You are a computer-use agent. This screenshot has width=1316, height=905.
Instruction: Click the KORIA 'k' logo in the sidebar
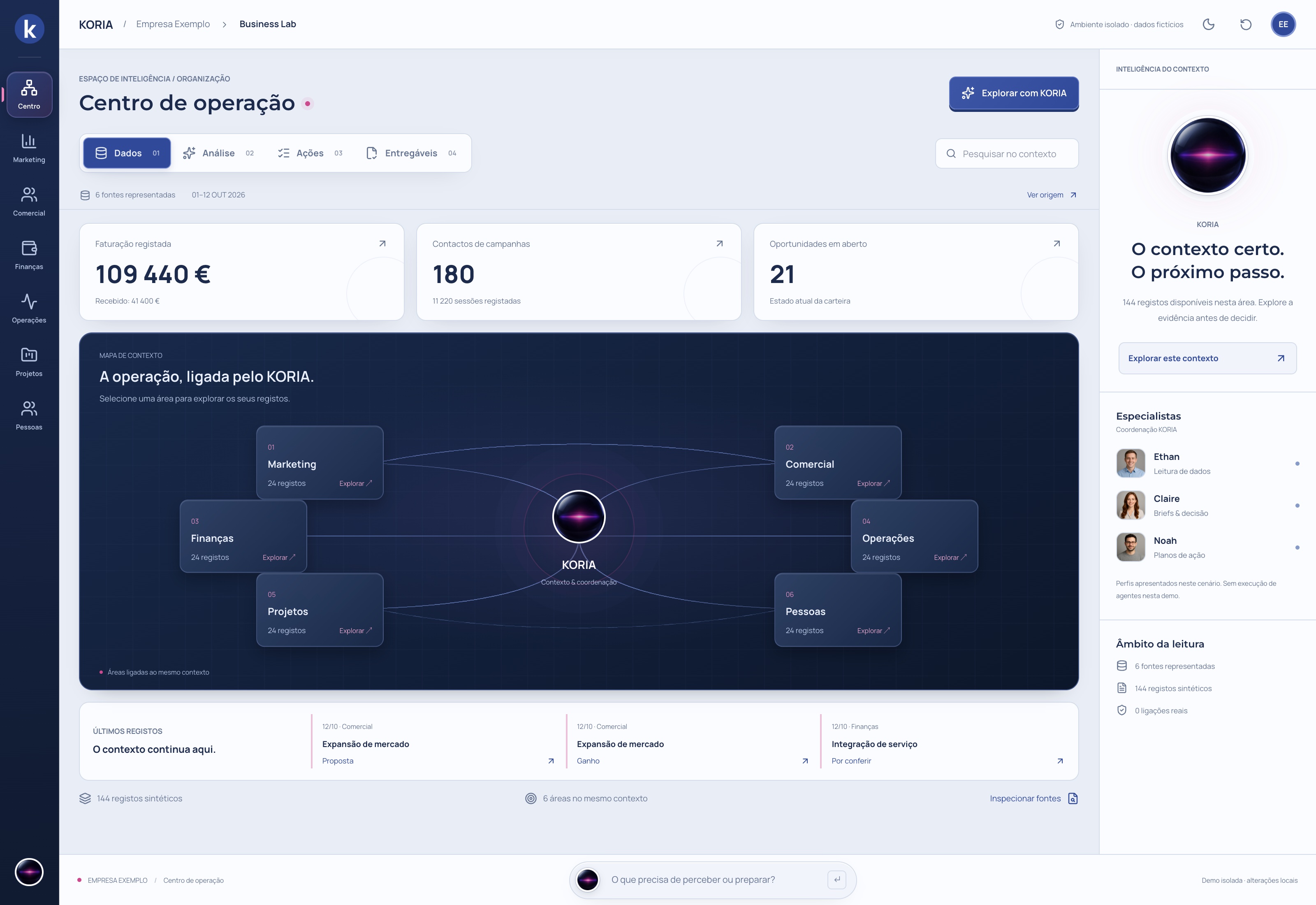pyautogui.click(x=30, y=28)
